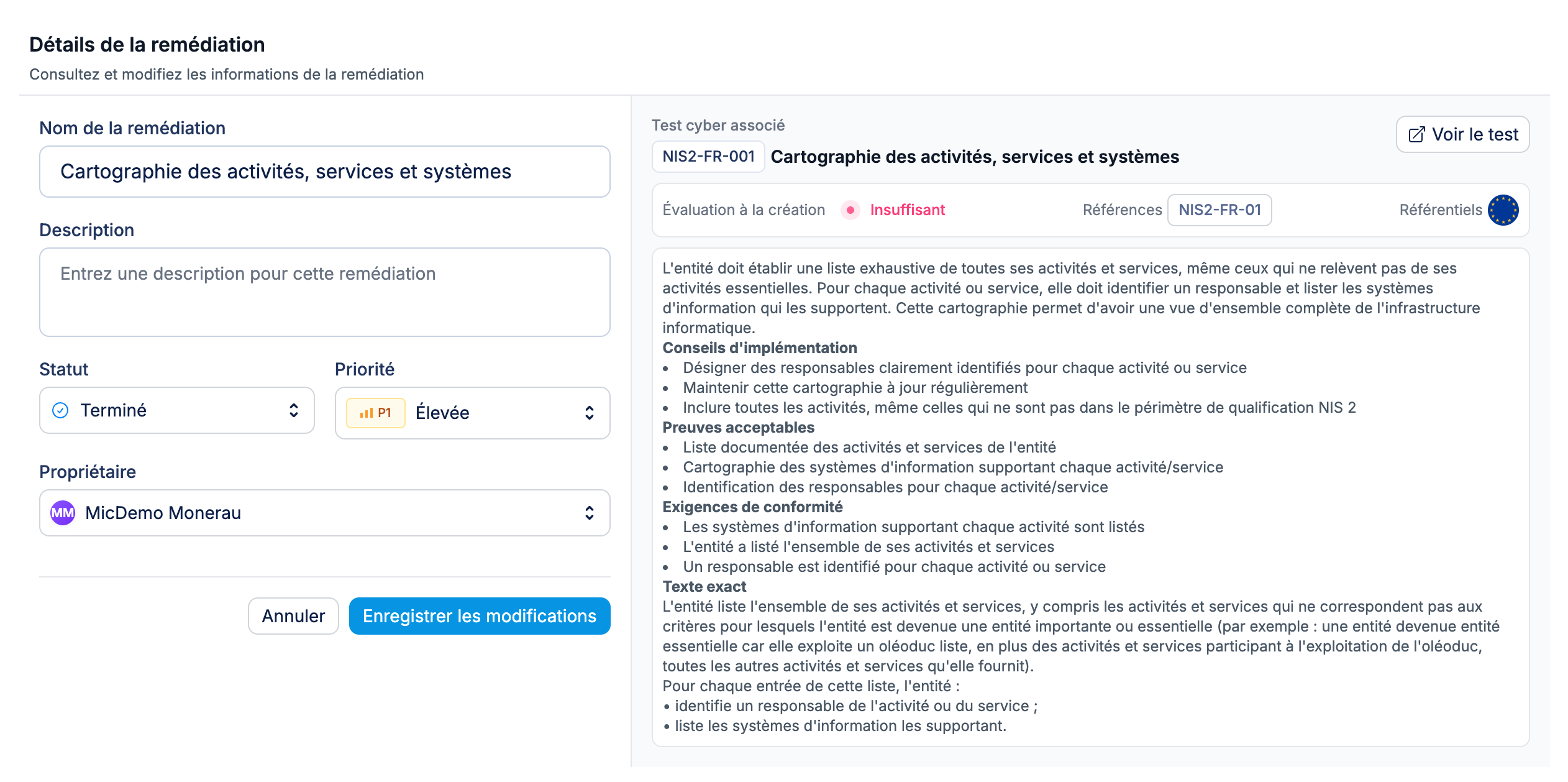Click the Terminé checkmark circle icon
The width and height of the screenshot is (1568, 782).
pos(60,410)
